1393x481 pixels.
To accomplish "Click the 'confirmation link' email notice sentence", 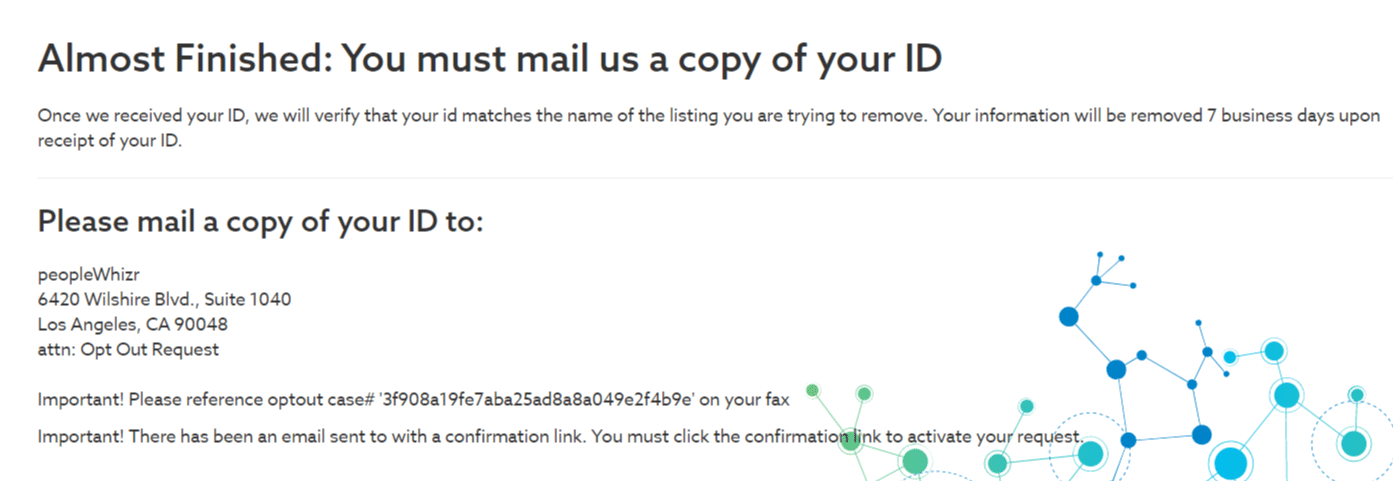I will pyautogui.click(x=561, y=437).
